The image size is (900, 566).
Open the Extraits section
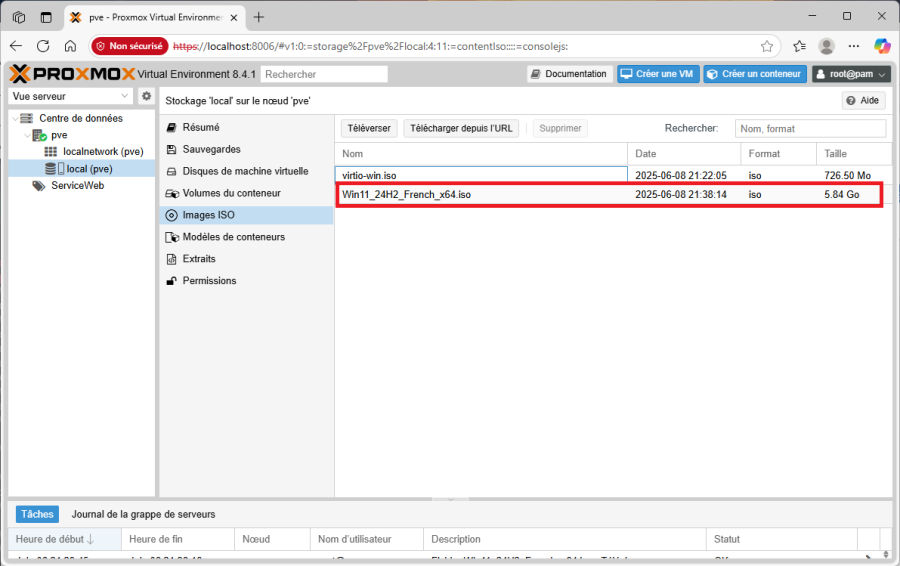(246, 258)
